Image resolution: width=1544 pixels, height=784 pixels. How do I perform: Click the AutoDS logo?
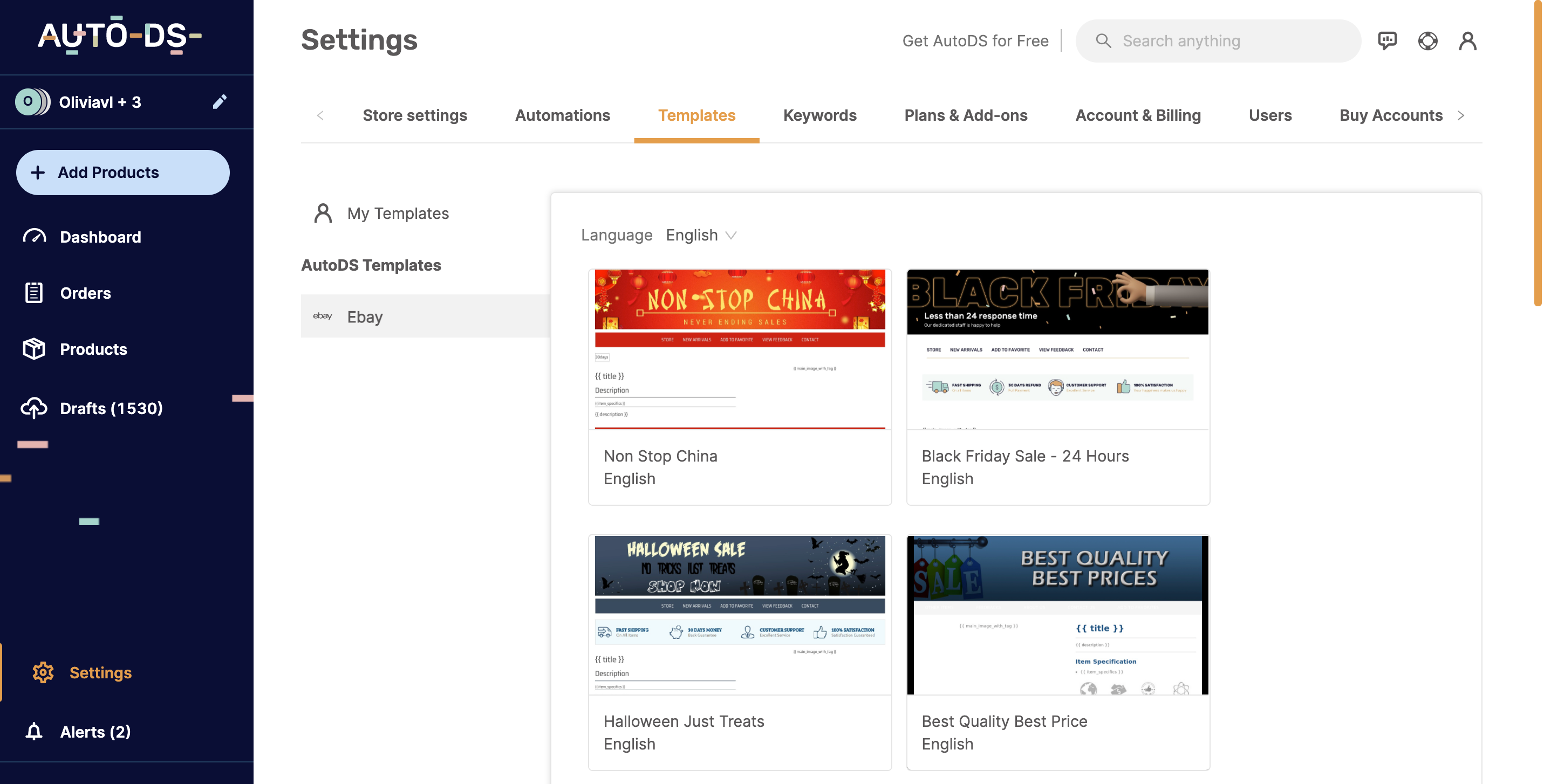(120, 36)
